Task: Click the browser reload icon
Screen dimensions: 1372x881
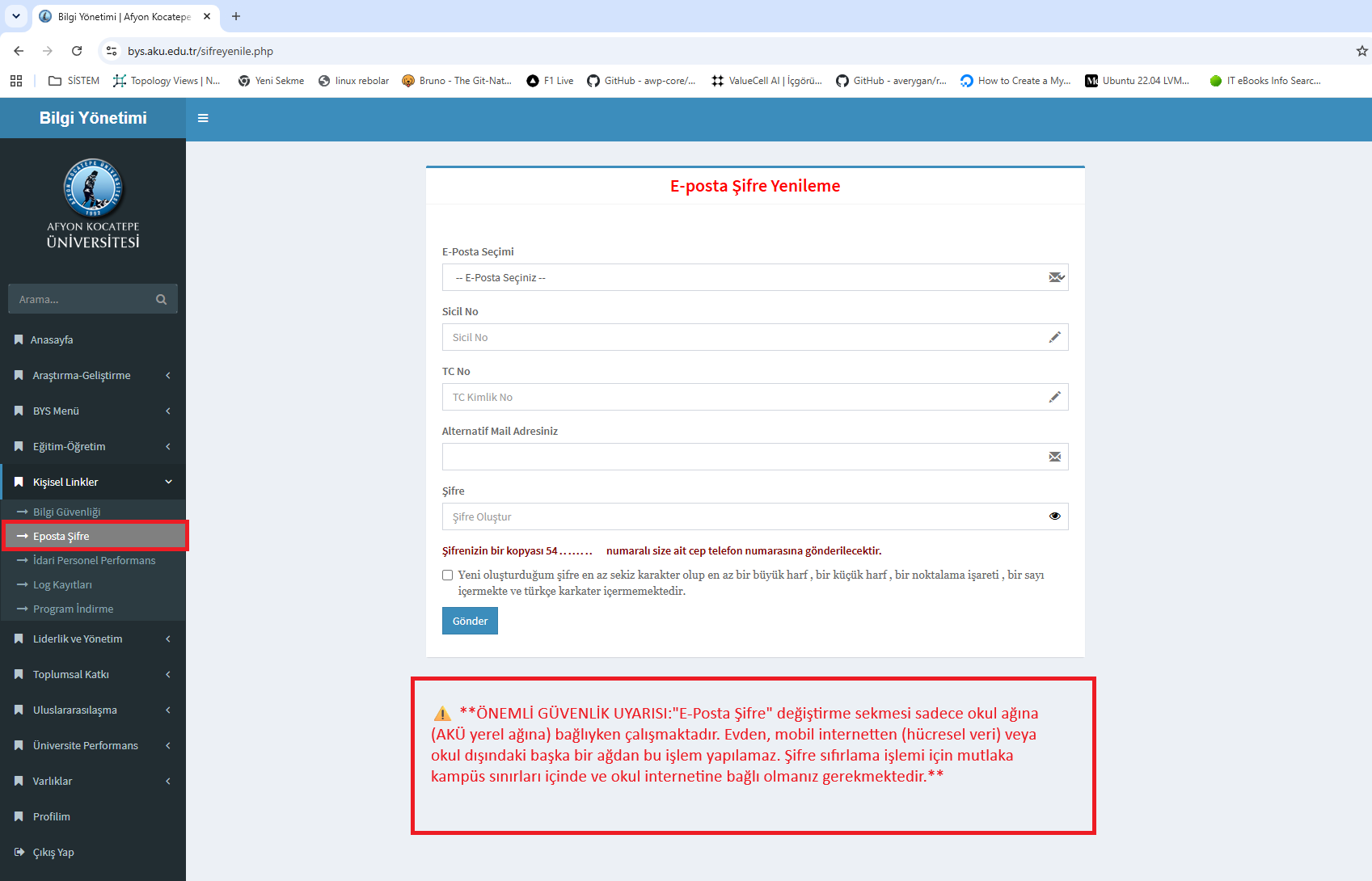Action: tap(77, 51)
